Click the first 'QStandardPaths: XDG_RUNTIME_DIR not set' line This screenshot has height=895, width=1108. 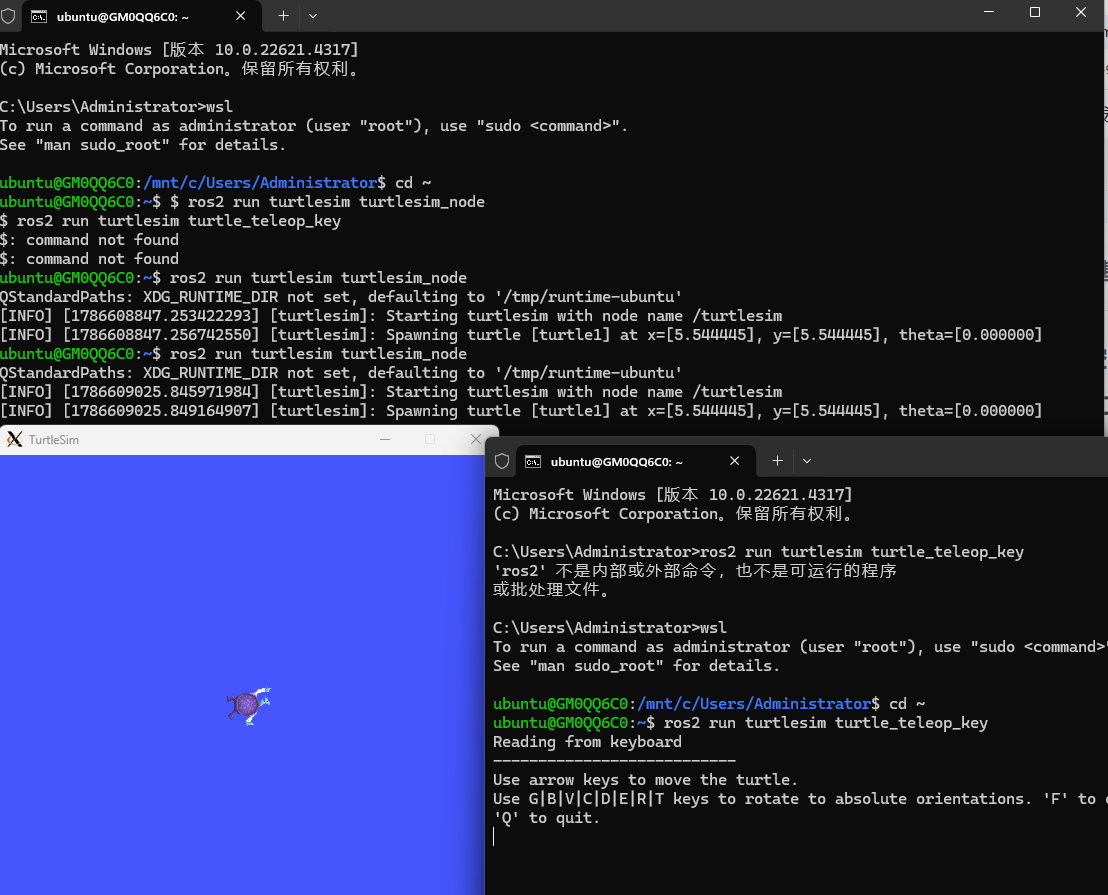pos(341,297)
